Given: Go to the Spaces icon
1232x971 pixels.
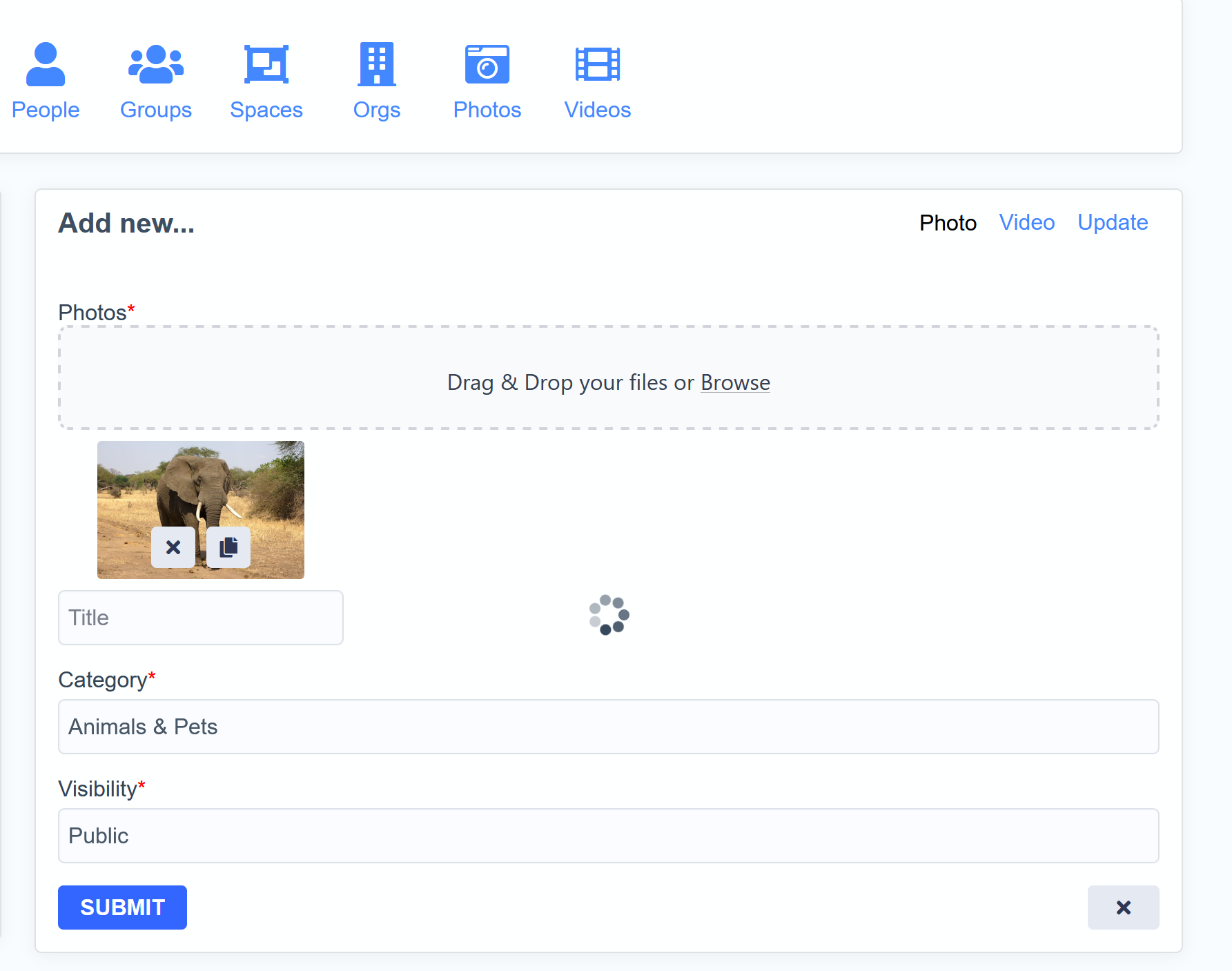Looking at the screenshot, I should click(x=266, y=64).
